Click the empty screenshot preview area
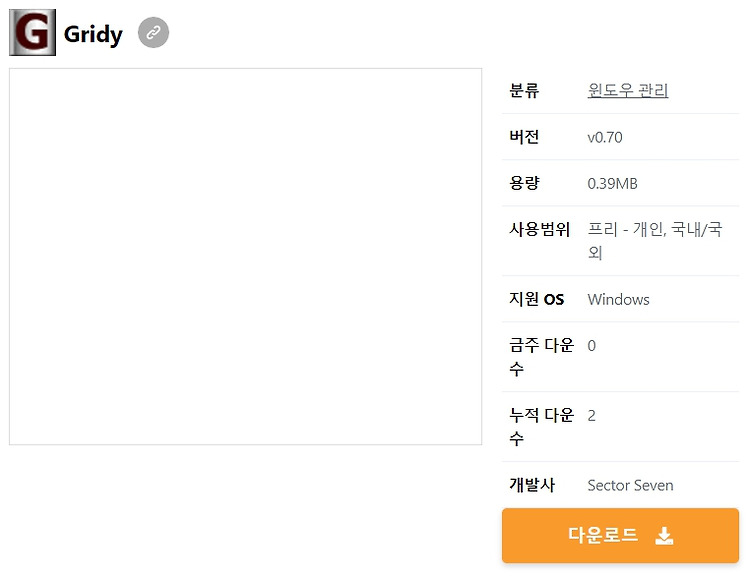The height and width of the screenshot is (576, 750). tap(245, 256)
